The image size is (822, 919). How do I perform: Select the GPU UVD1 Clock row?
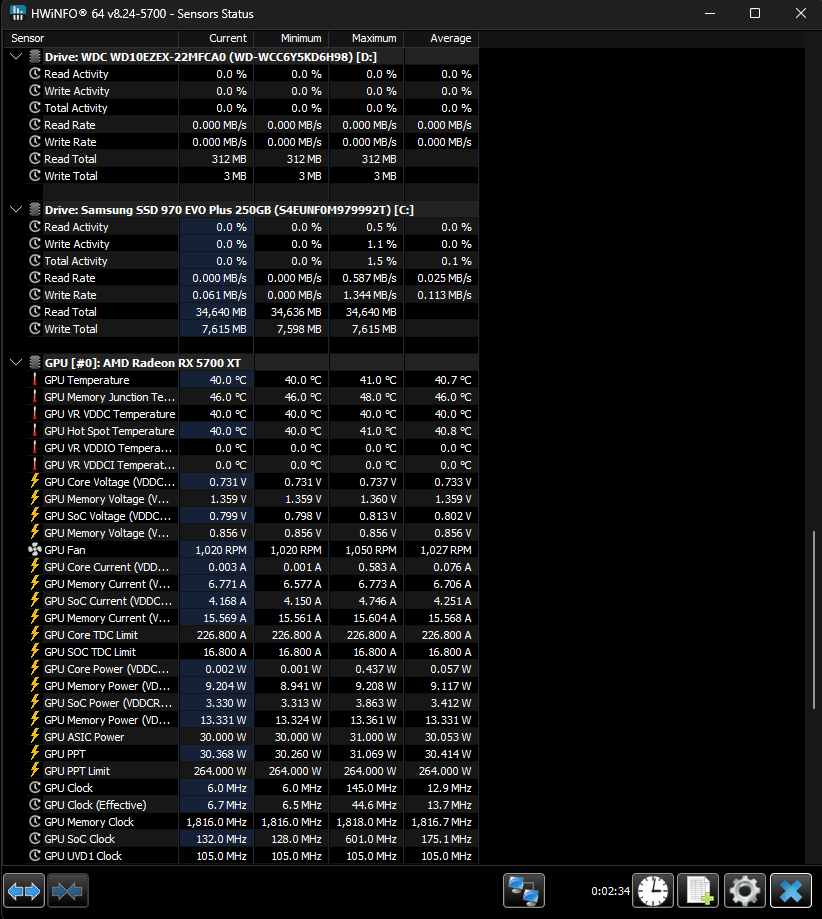point(253,856)
